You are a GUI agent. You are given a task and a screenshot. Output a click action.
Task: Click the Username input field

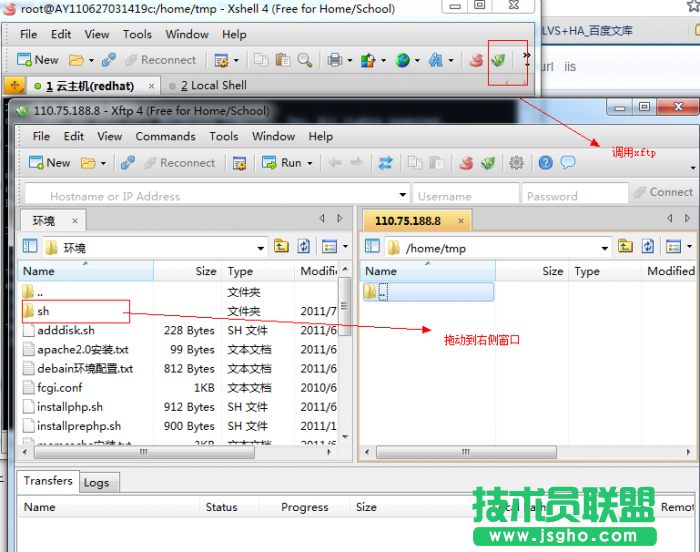coord(466,195)
